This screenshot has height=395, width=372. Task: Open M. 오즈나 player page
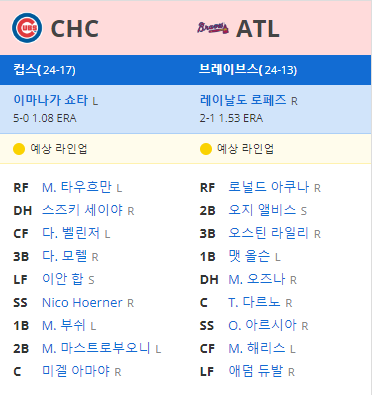[x=257, y=279]
